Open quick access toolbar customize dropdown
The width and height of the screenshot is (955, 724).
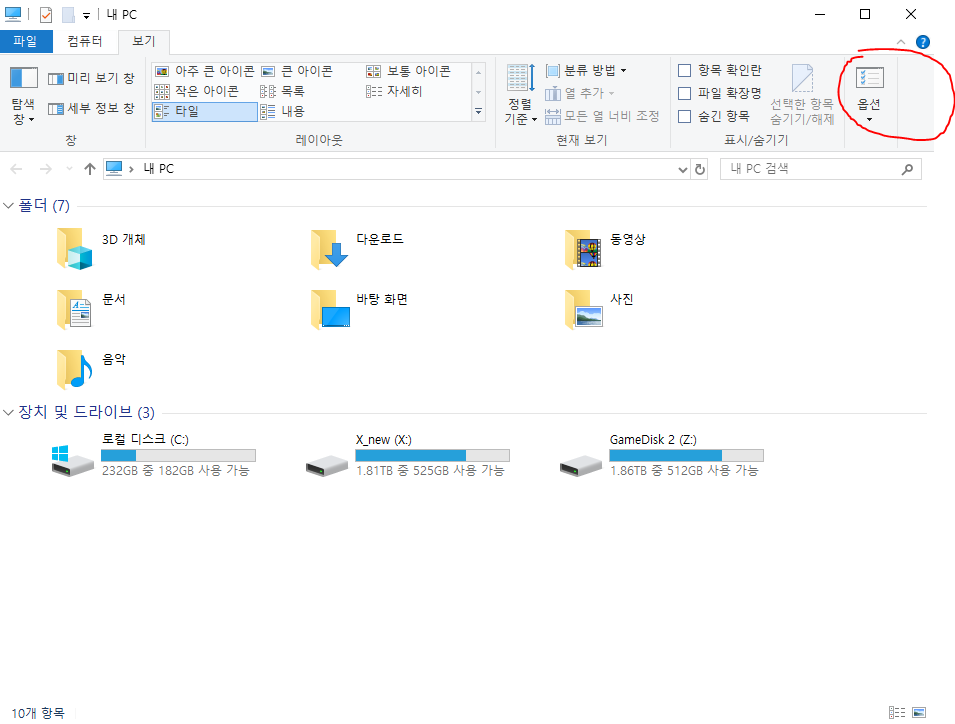86,15
